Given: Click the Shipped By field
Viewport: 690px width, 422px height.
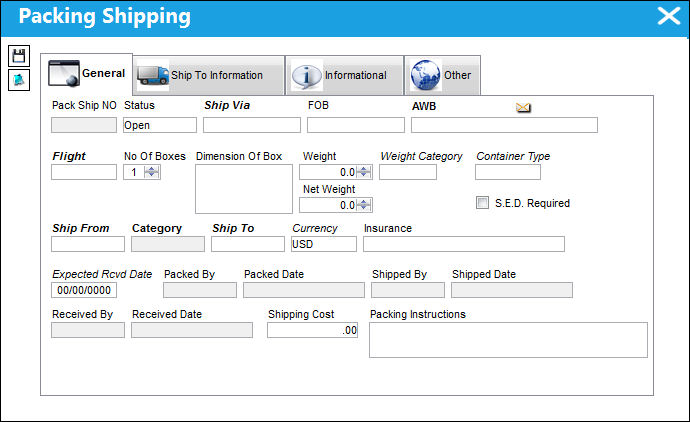Looking at the screenshot, I should 408,290.
